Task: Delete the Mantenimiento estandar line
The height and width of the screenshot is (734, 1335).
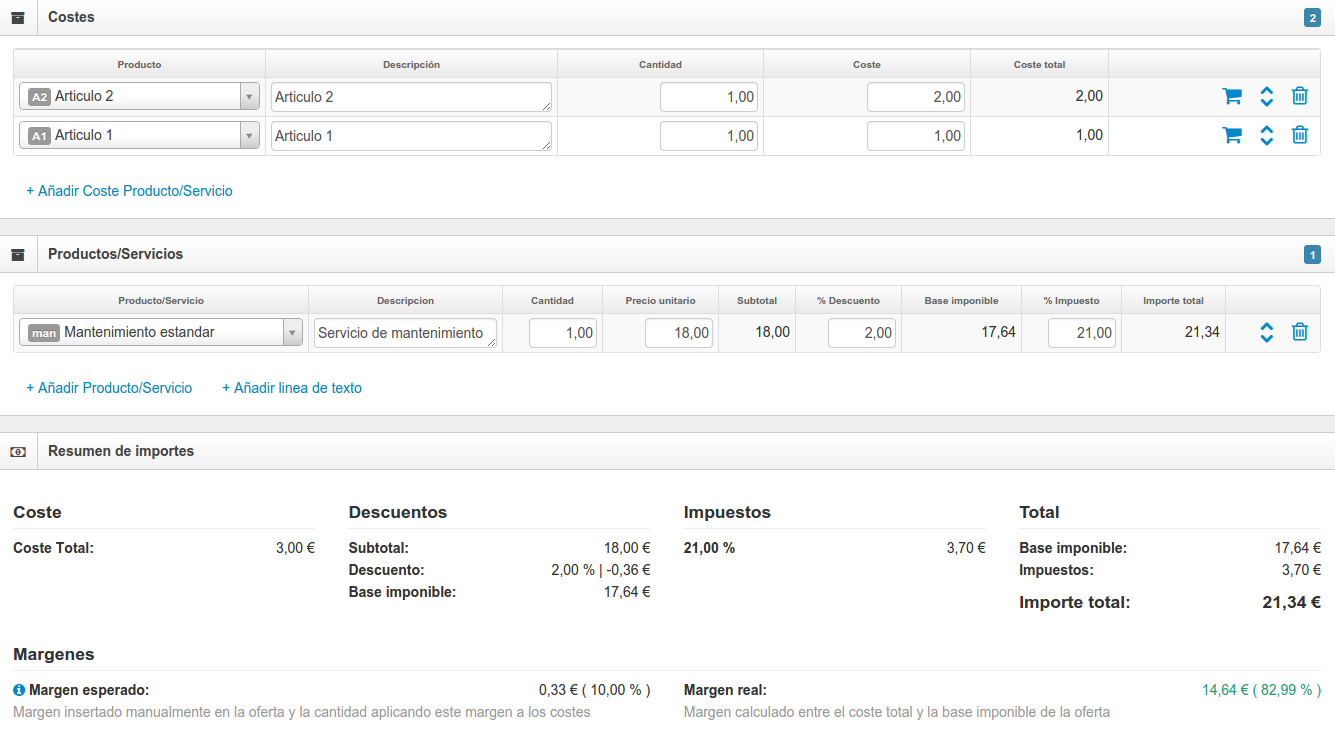Action: 1300,332
